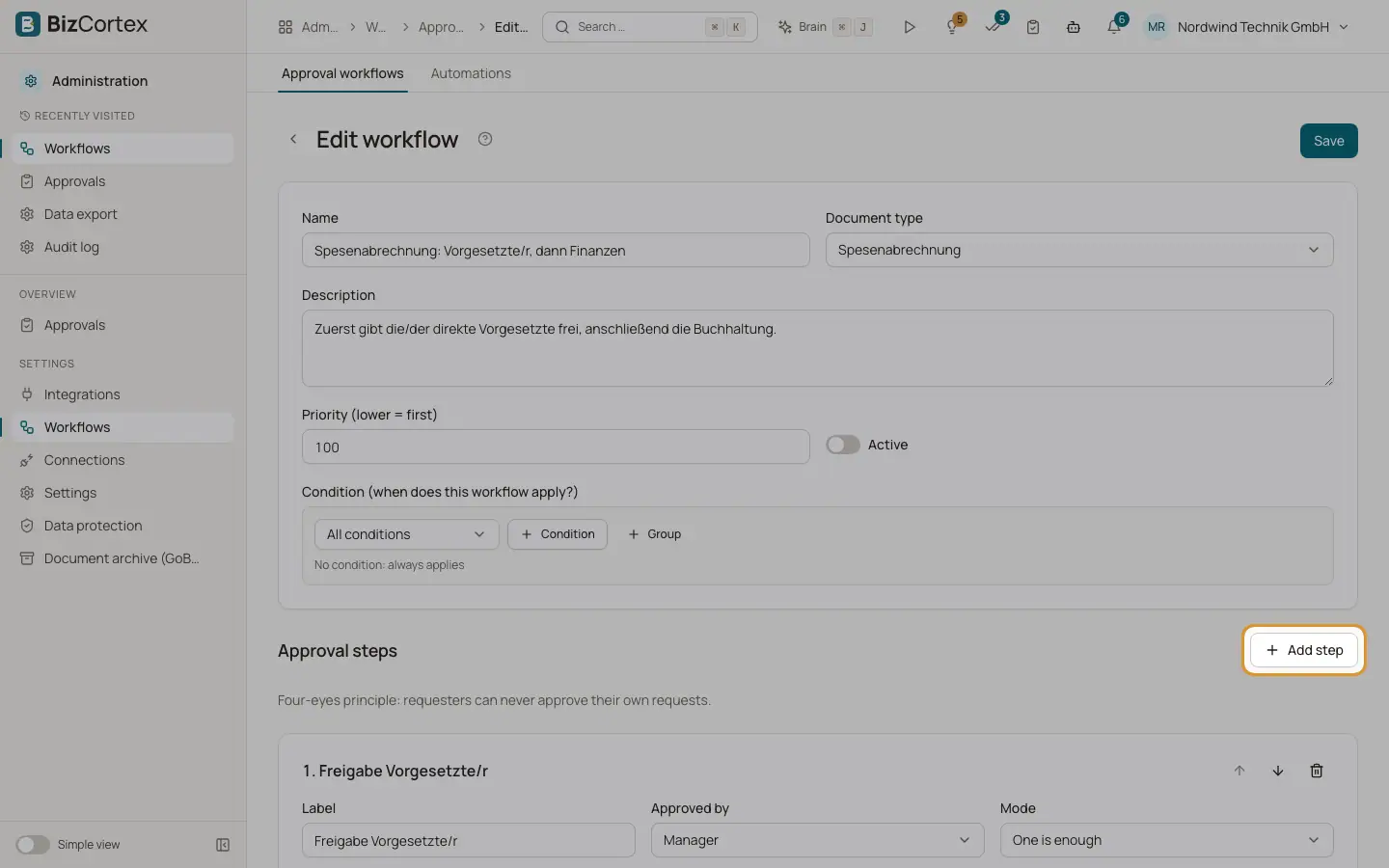Open the Approved by Manager dropdown
Image resolution: width=1389 pixels, height=868 pixels.
817,840
